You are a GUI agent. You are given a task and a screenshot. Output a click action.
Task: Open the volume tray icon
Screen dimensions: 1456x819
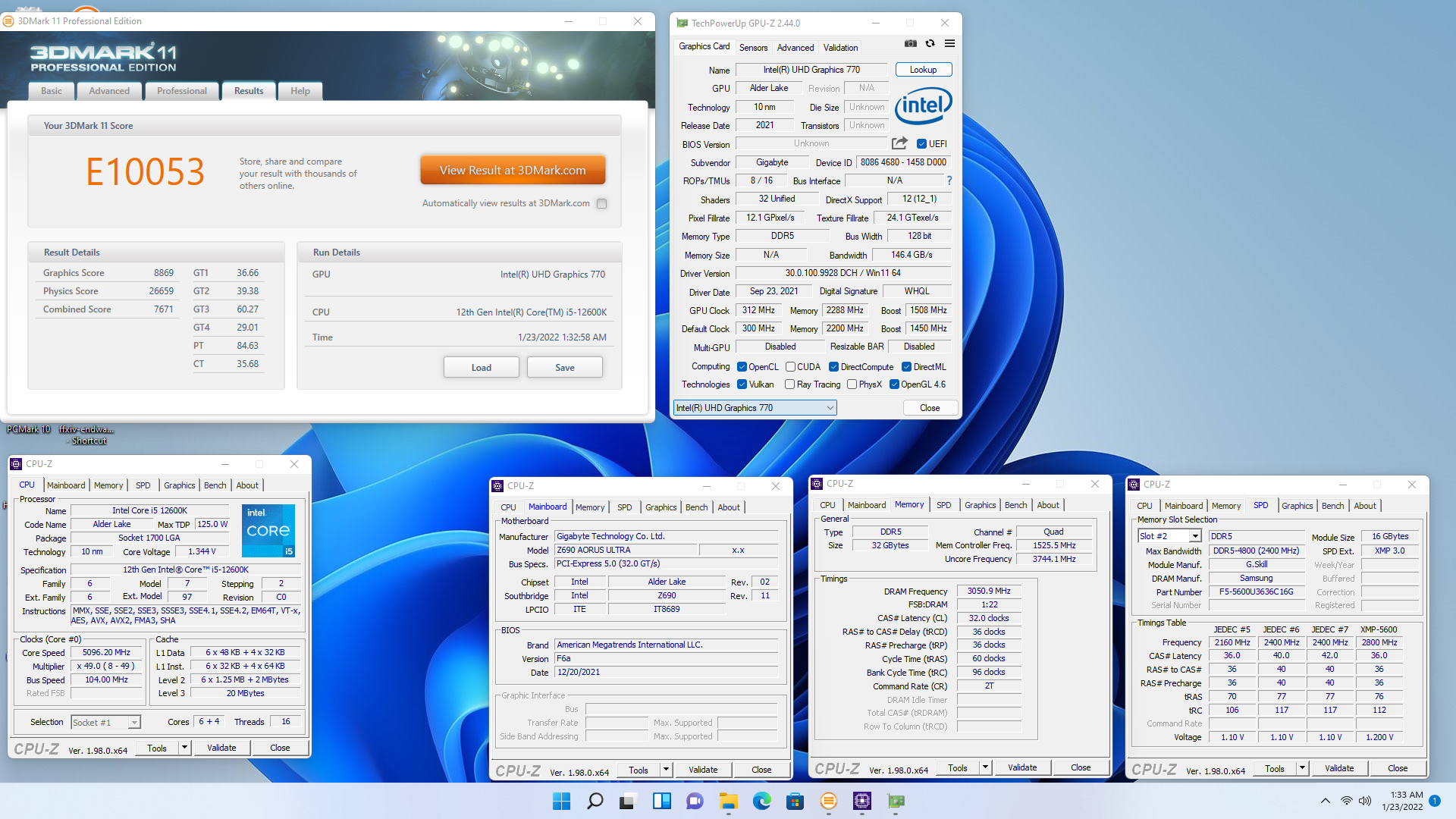coord(1365,801)
